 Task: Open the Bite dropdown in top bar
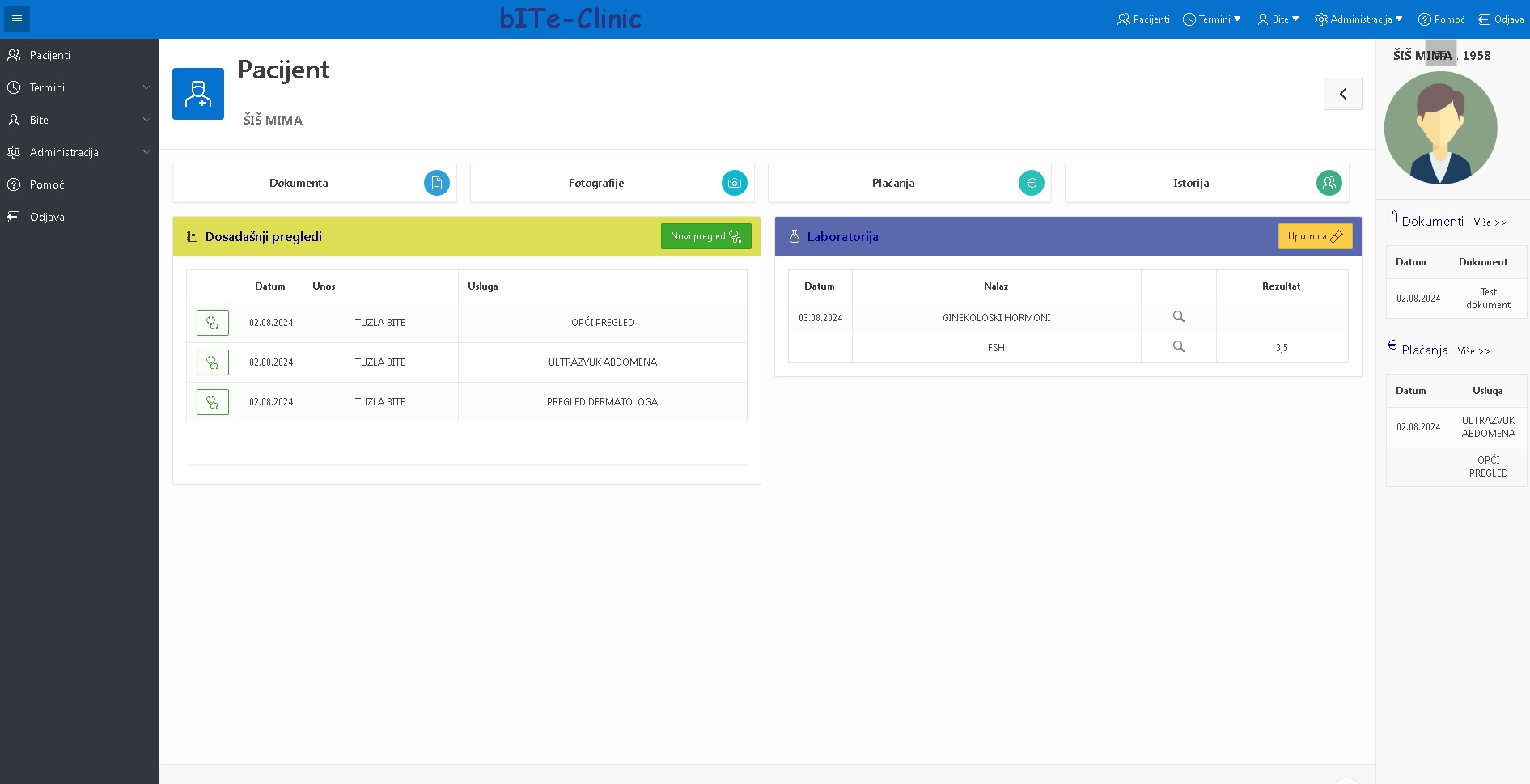point(1278,19)
